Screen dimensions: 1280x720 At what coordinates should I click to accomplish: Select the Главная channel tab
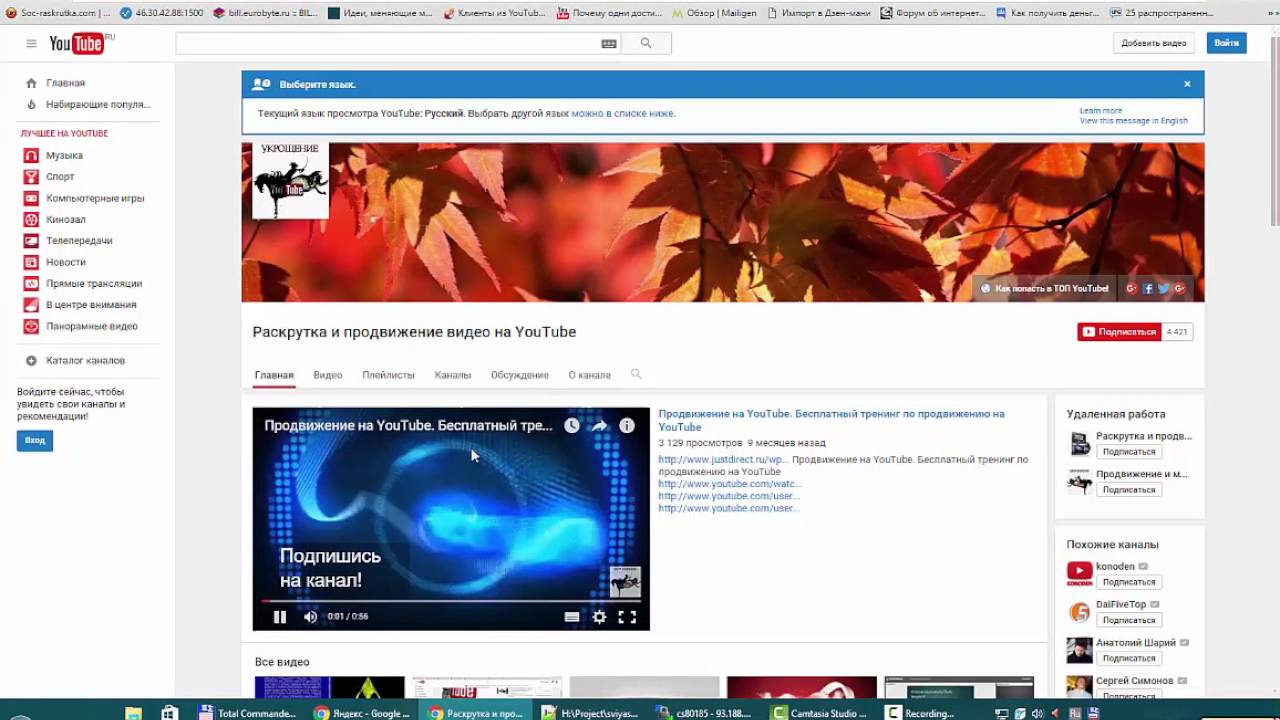click(x=274, y=375)
